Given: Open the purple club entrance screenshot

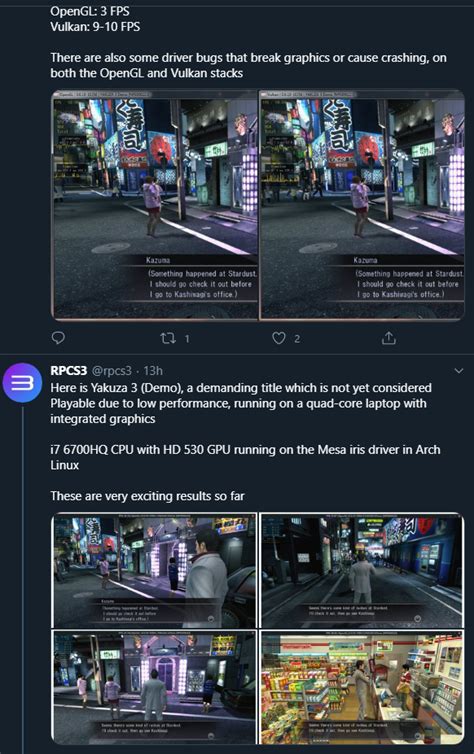Looking at the screenshot, I should 154,687.
